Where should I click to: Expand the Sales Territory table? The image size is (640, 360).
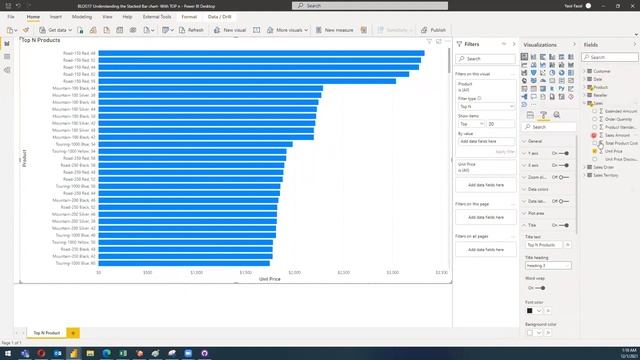coord(584,175)
